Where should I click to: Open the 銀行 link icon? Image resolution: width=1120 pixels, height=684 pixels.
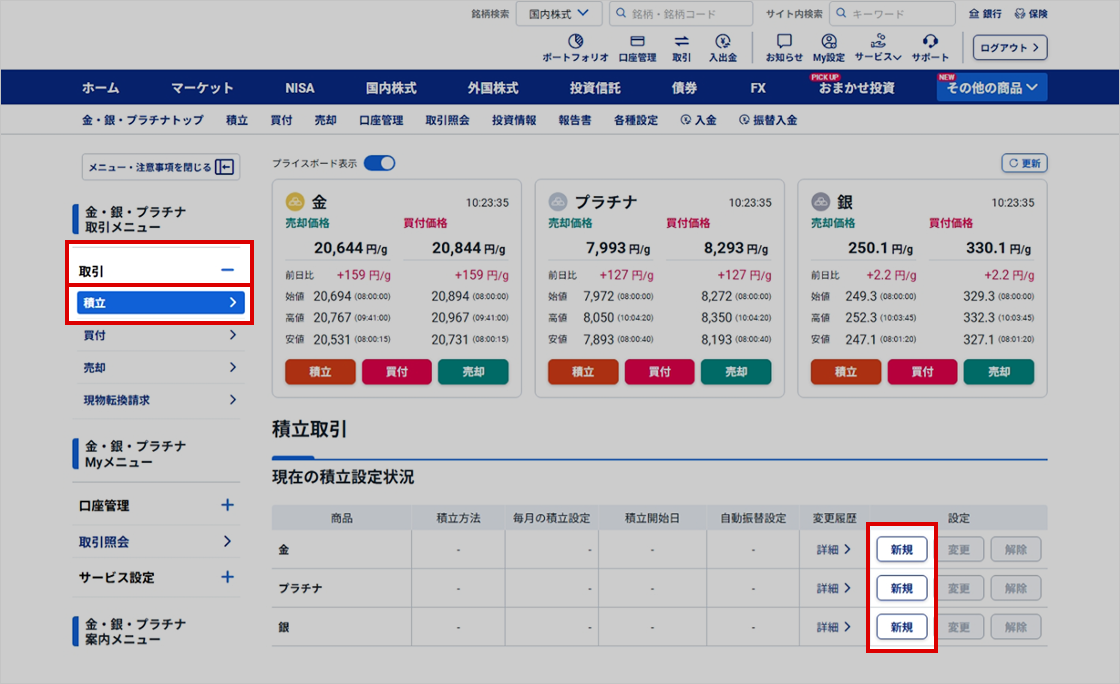coord(976,14)
